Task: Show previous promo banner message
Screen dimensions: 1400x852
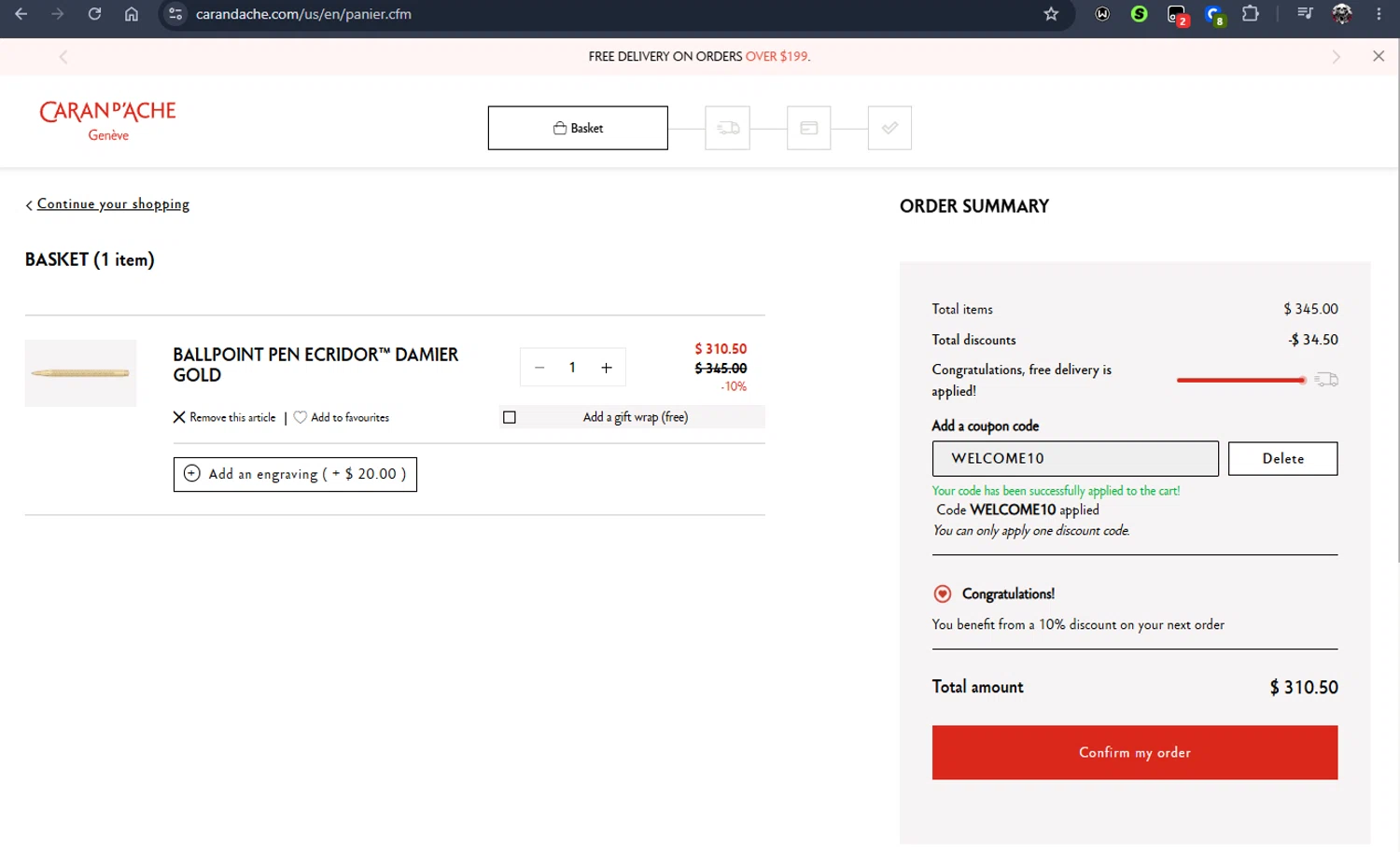Action: click(x=63, y=57)
